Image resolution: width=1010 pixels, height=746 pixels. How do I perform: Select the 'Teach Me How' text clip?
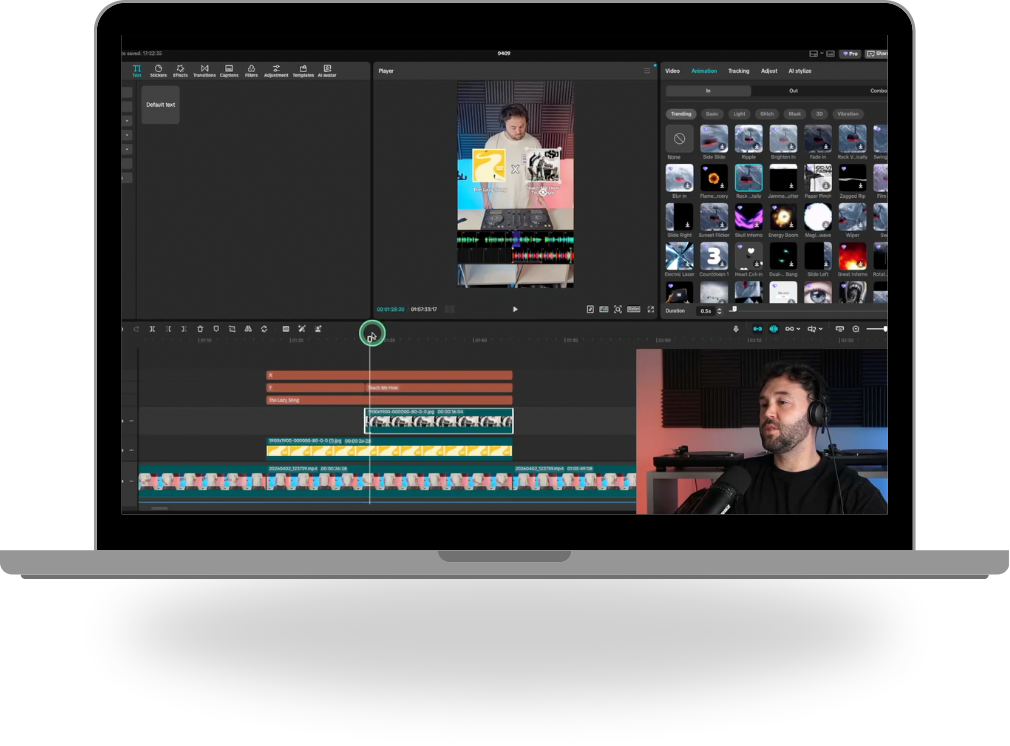[439, 388]
